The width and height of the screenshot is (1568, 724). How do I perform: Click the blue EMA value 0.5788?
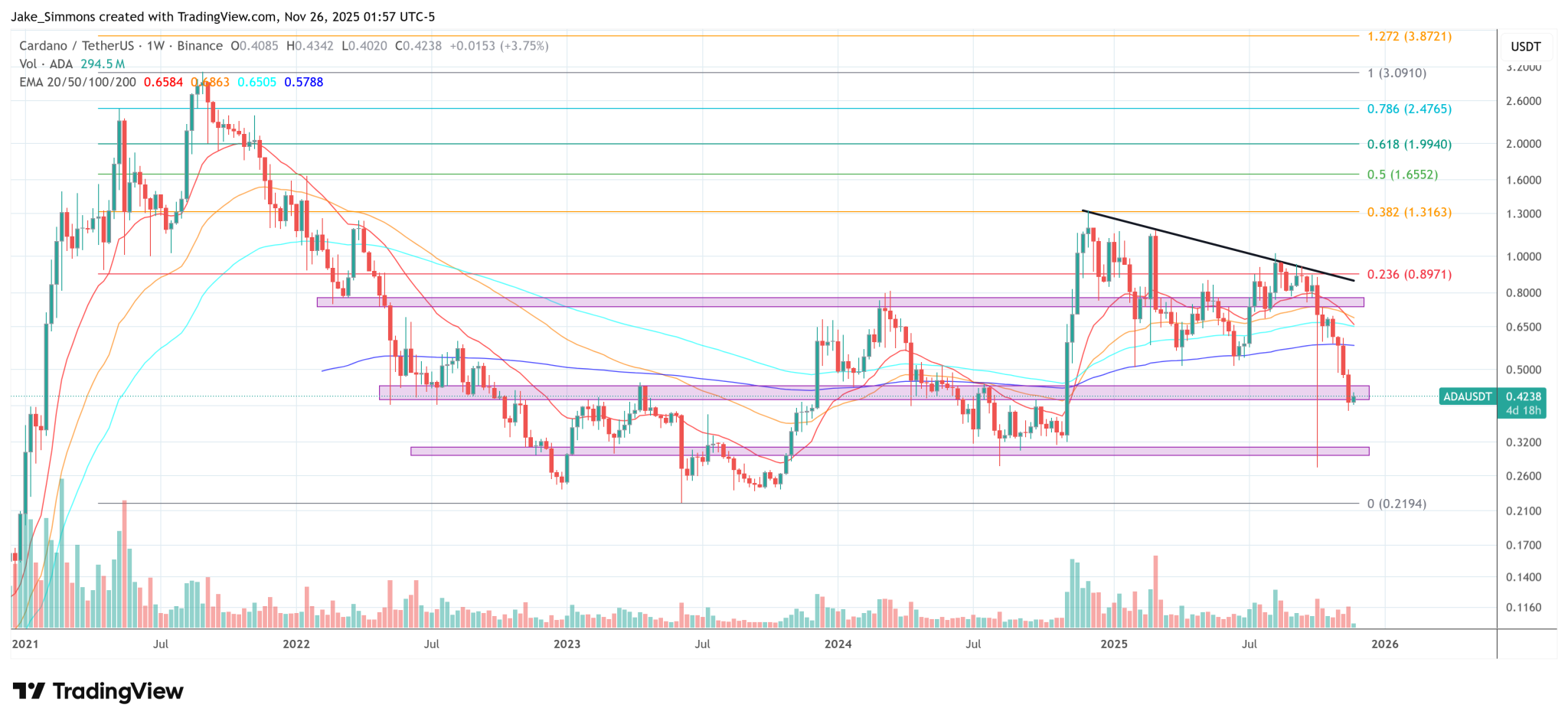pos(303,82)
